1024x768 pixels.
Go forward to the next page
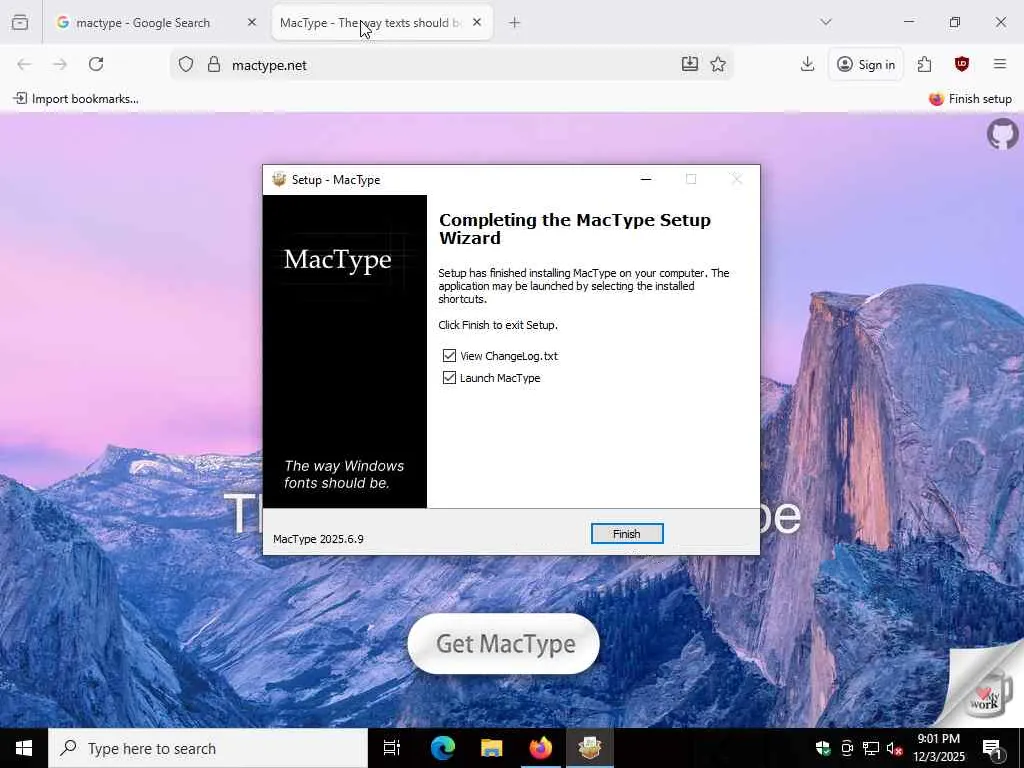60,64
